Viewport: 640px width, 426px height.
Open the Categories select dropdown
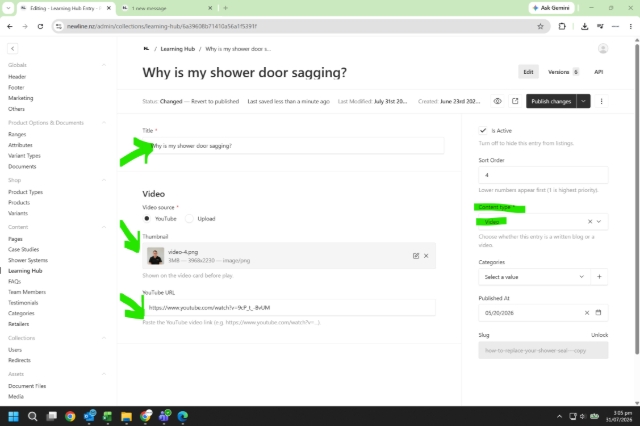(x=535, y=277)
